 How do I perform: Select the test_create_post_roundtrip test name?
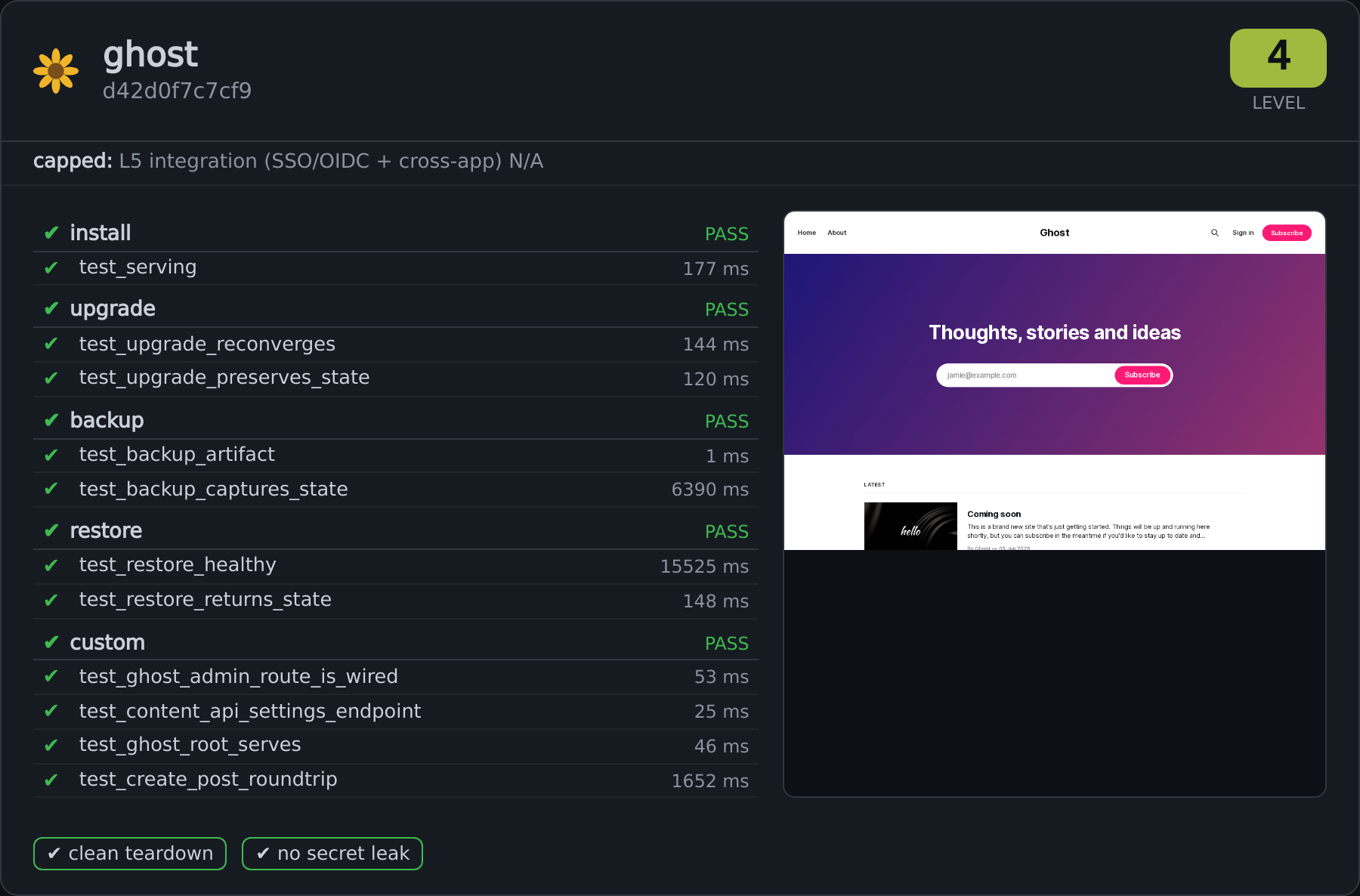(208, 780)
